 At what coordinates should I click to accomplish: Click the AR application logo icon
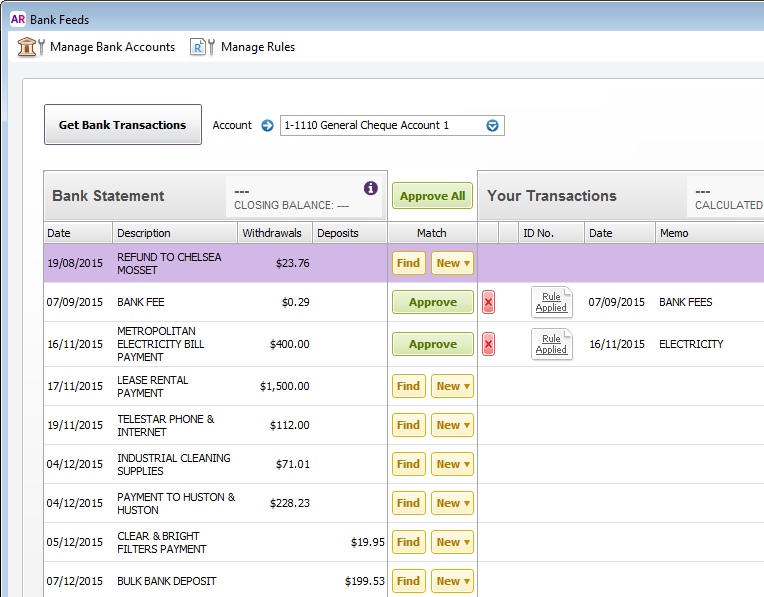pos(18,19)
